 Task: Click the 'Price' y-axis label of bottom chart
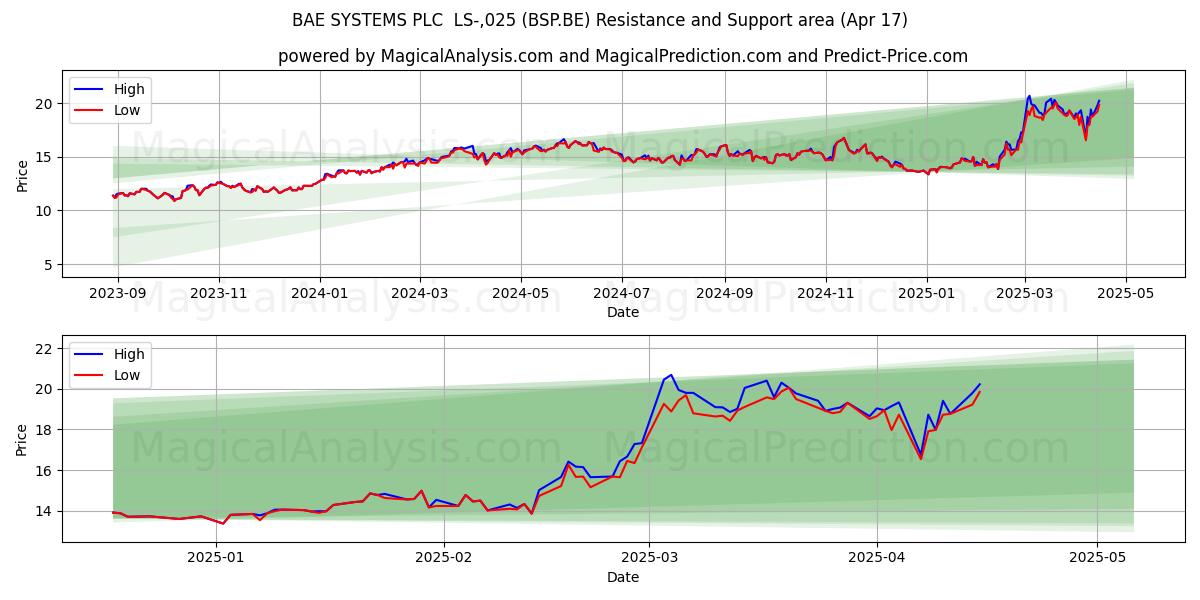(22, 439)
